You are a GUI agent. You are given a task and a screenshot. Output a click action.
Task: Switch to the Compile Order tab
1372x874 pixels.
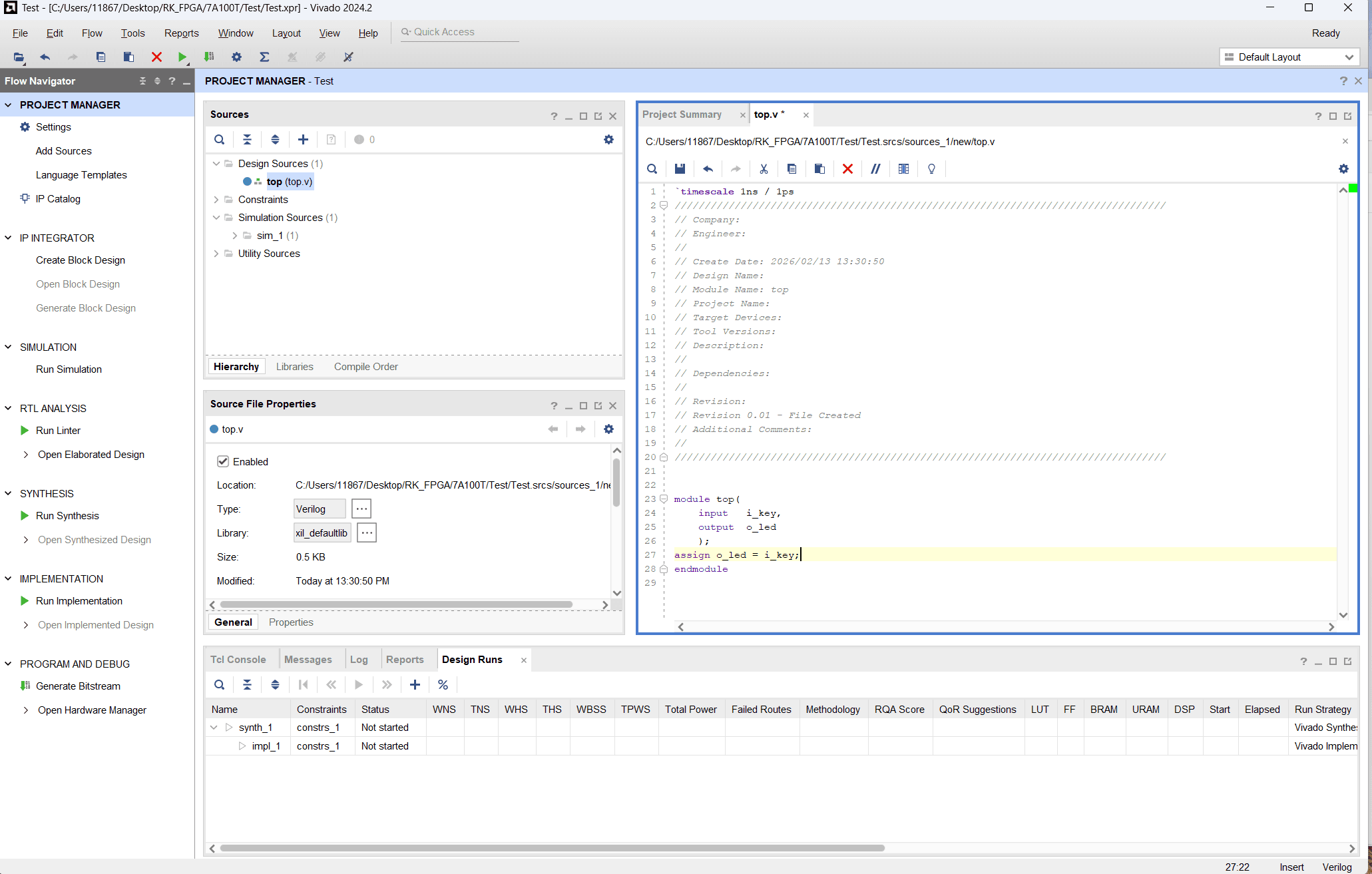click(365, 367)
